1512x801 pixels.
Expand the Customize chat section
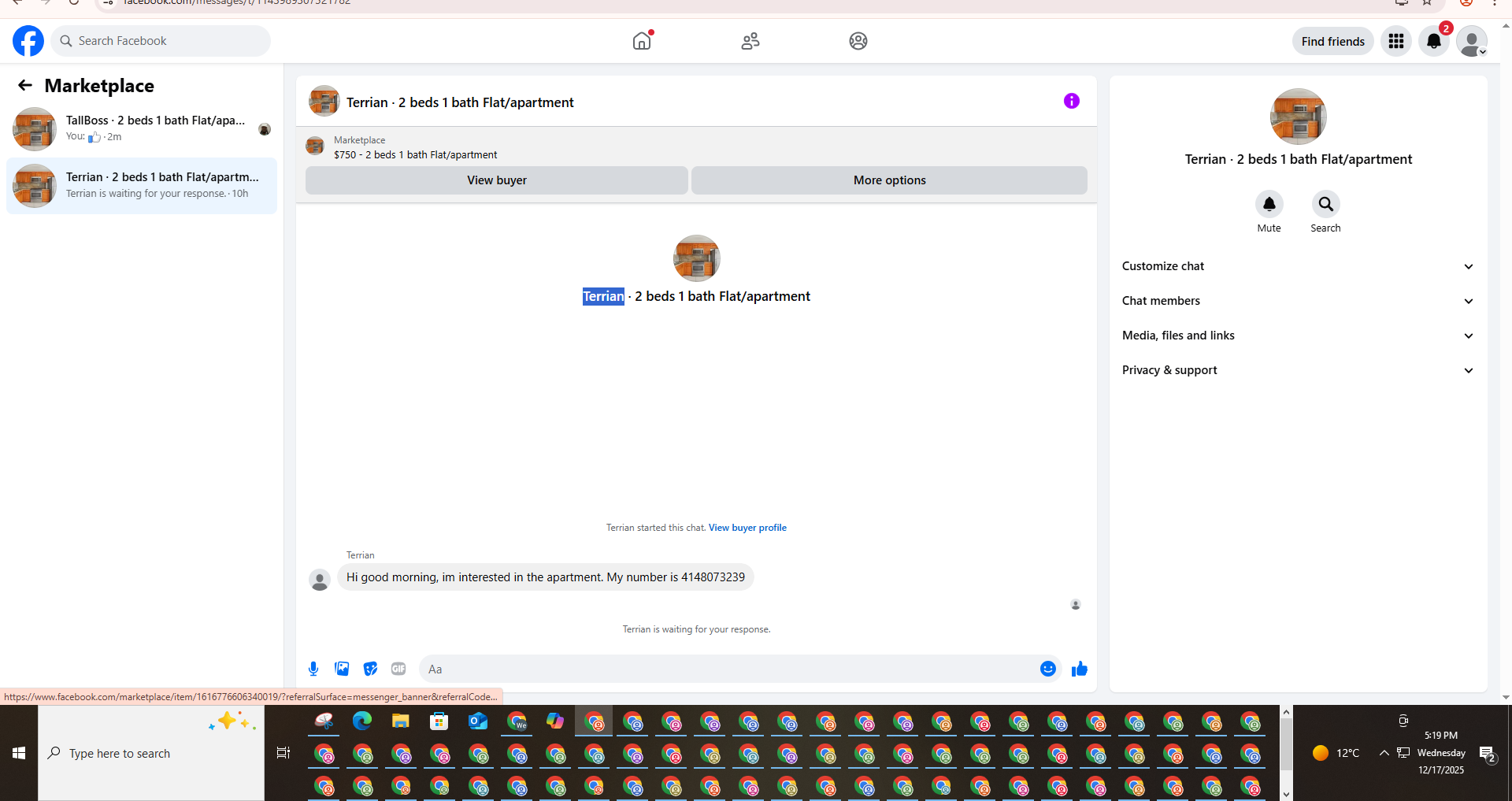pyautogui.click(x=1298, y=266)
